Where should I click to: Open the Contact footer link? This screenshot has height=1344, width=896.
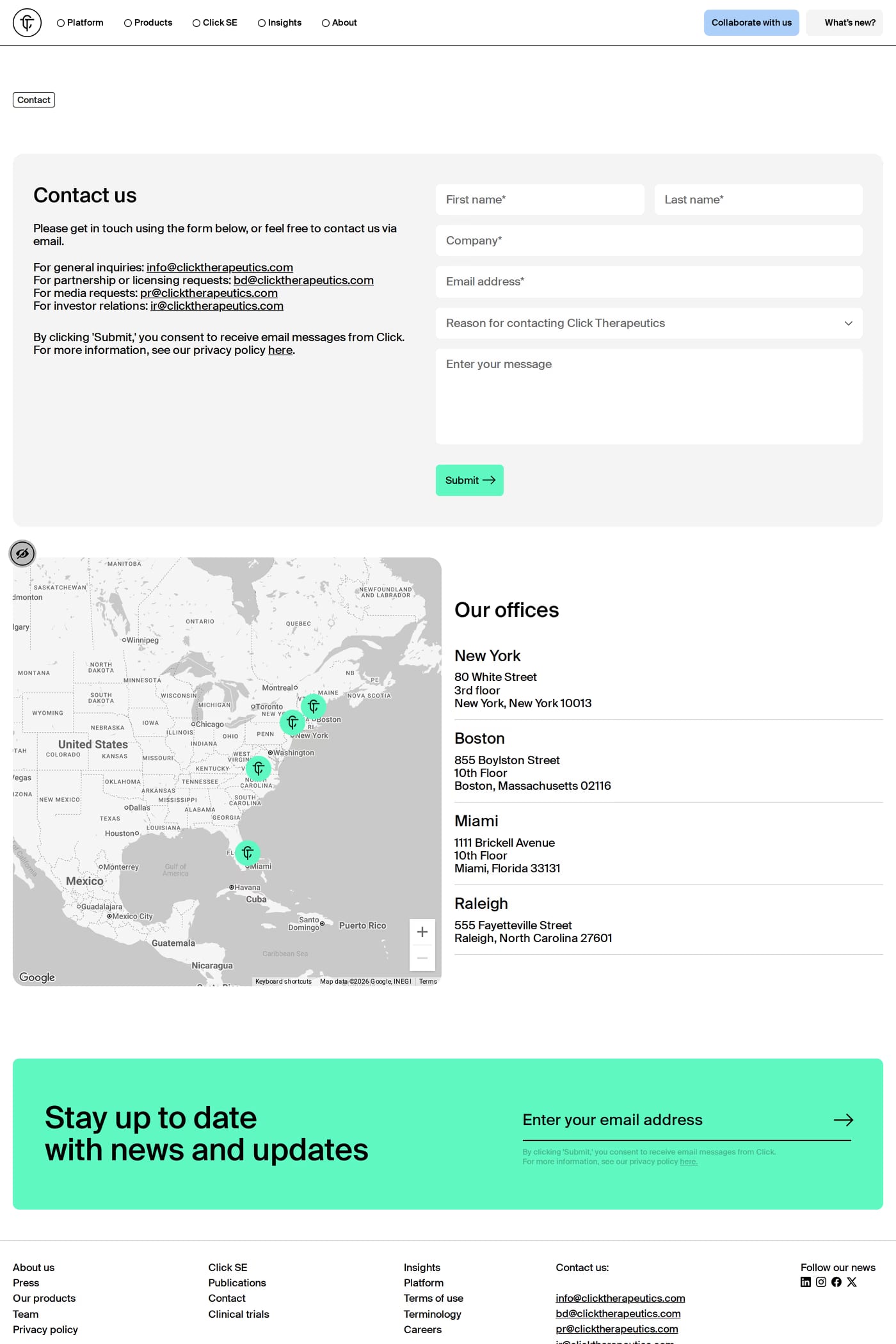227,1298
